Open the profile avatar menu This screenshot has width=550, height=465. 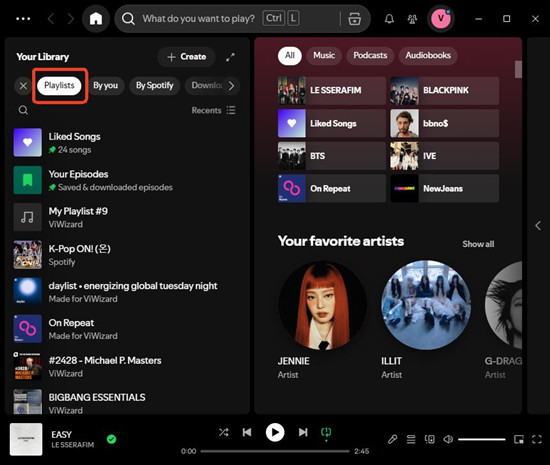pyautogui.click(x=441, y=19)
